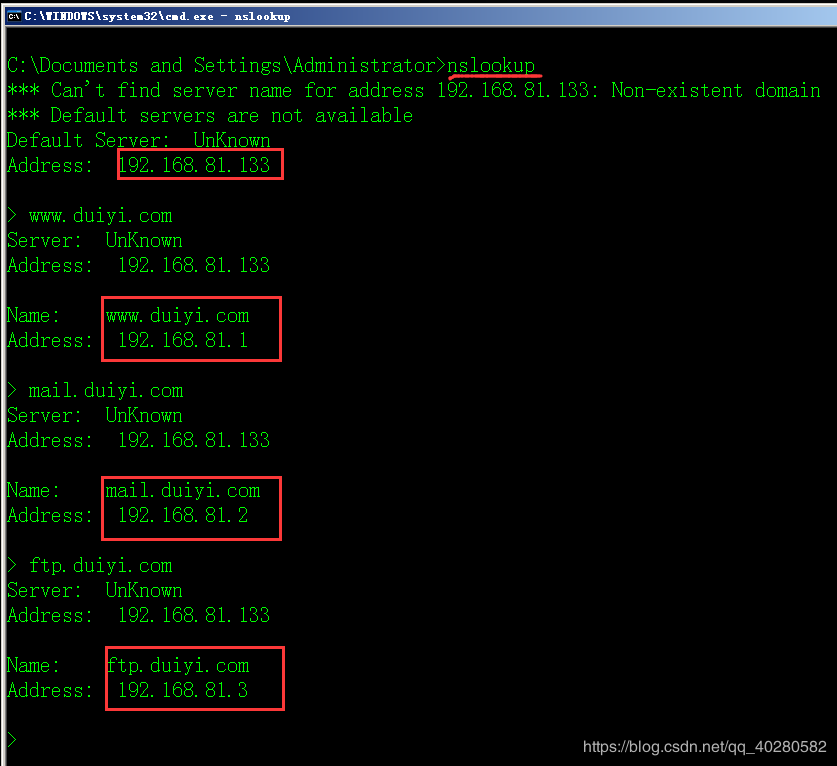
Task: Click the window title text ending in nslookup
Action: 158,16
